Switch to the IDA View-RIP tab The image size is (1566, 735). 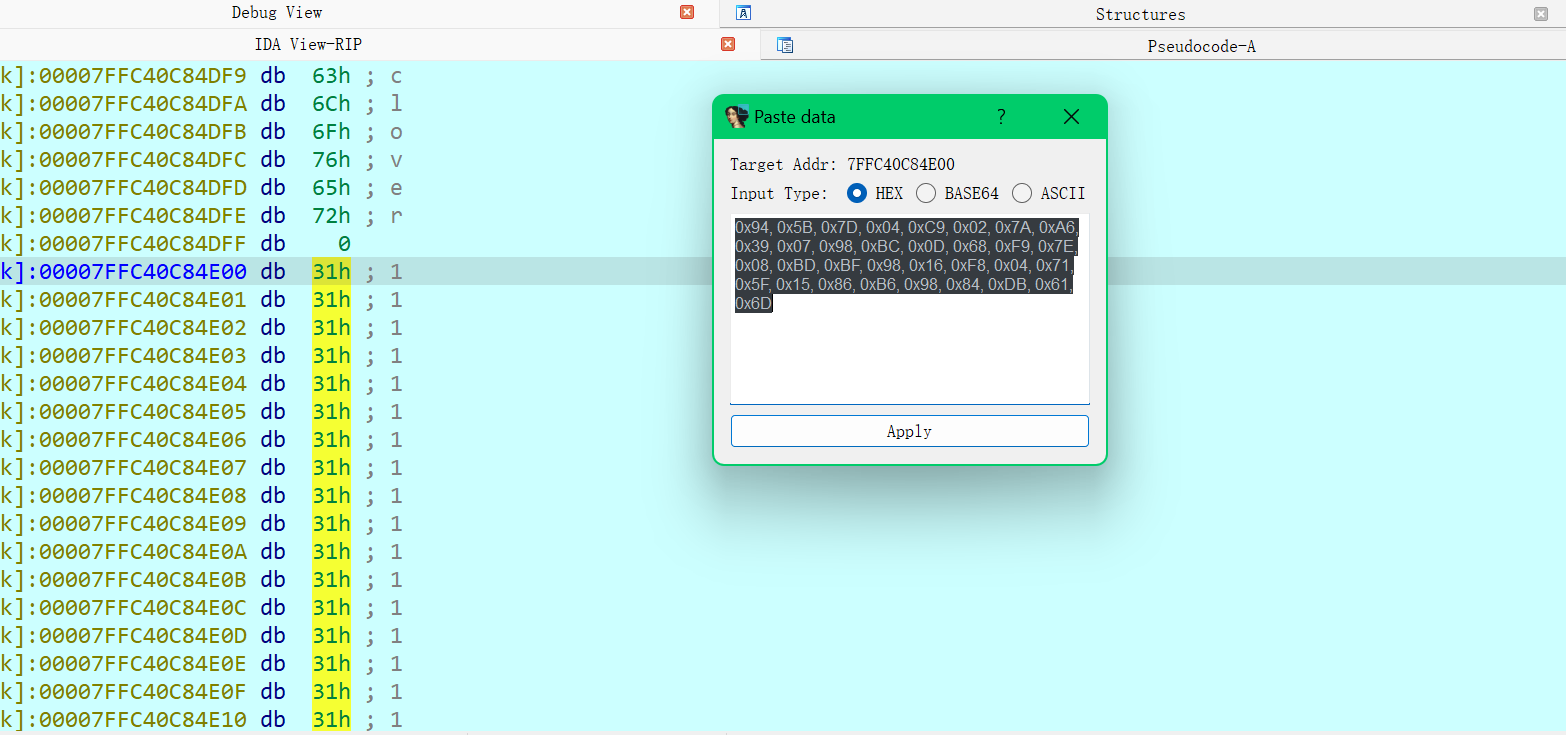click(309, 45)
